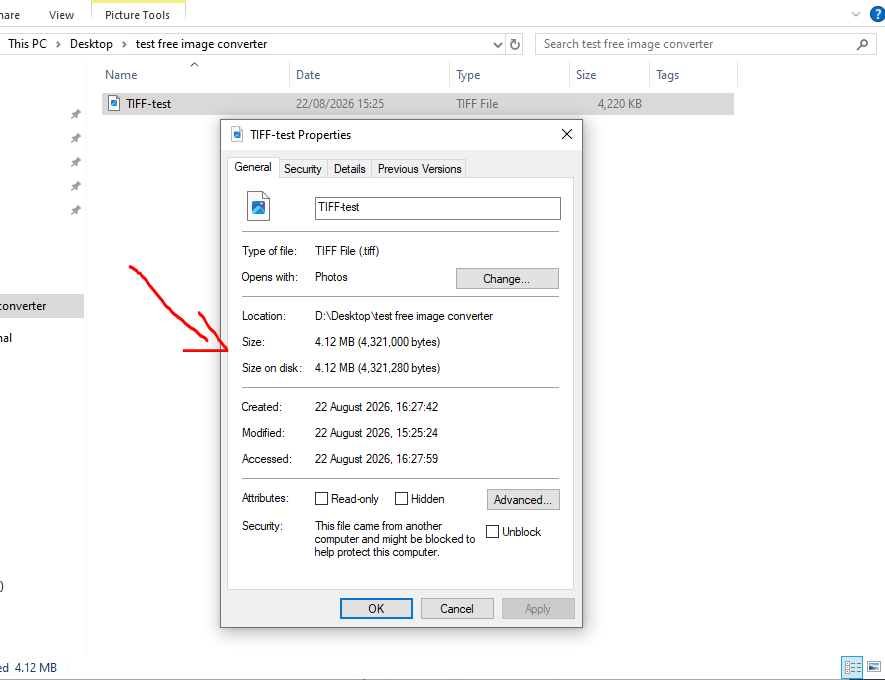This screenshot has width=885, height=680.
Task: Open the address bar history dropdown
Action: tap(497, 45)
